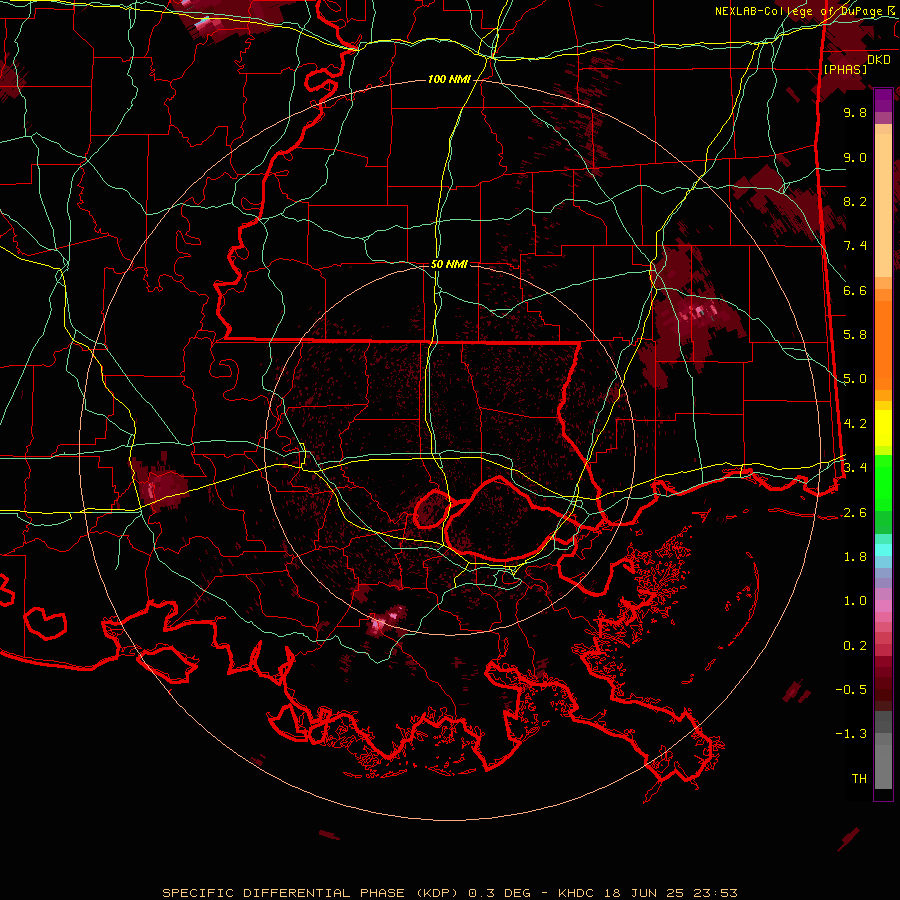Click the TH threshold legend label

click(x=859, y=778)
